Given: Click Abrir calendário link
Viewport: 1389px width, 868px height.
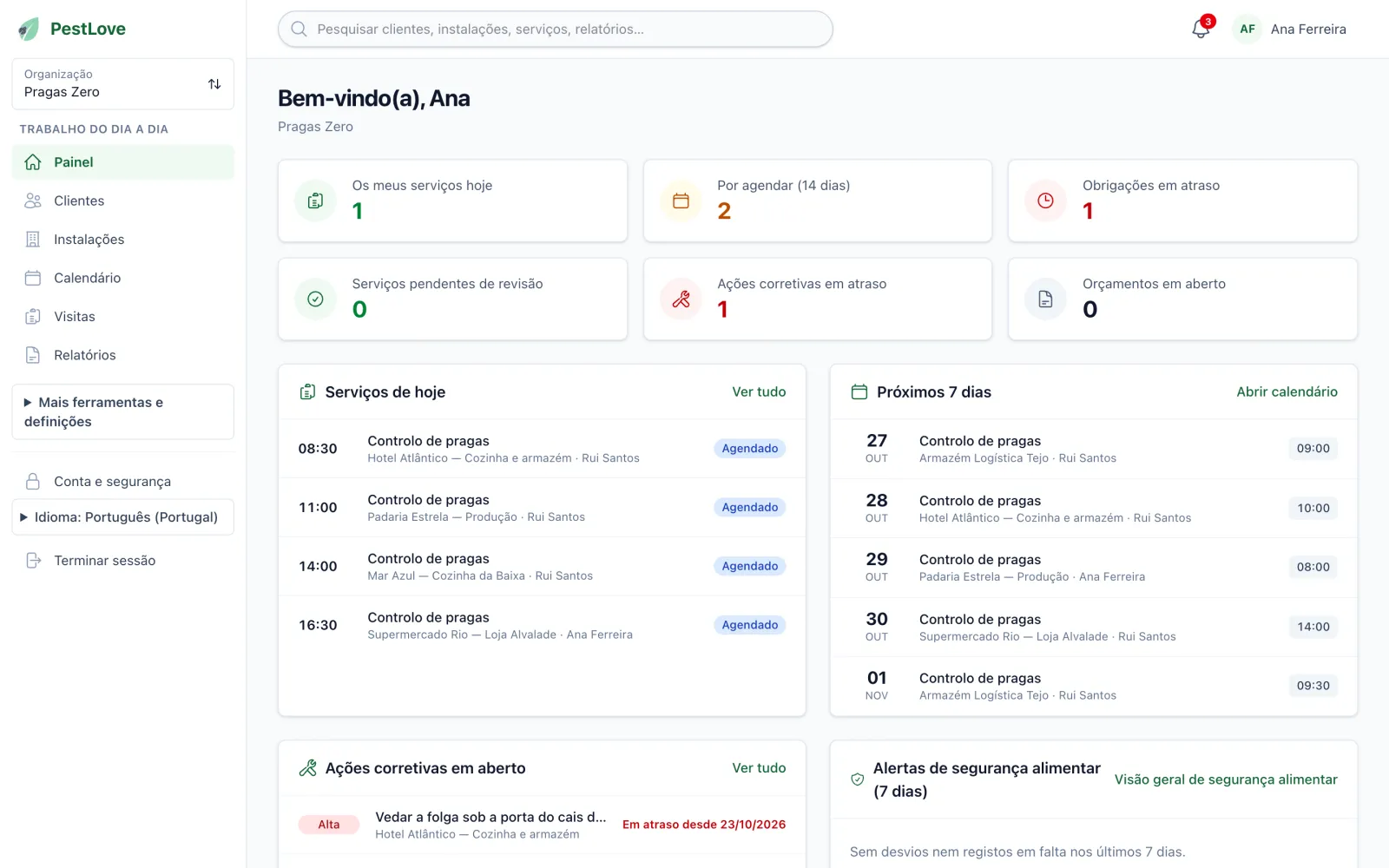Looking at the screenshot, I should tap(1287, 391).
